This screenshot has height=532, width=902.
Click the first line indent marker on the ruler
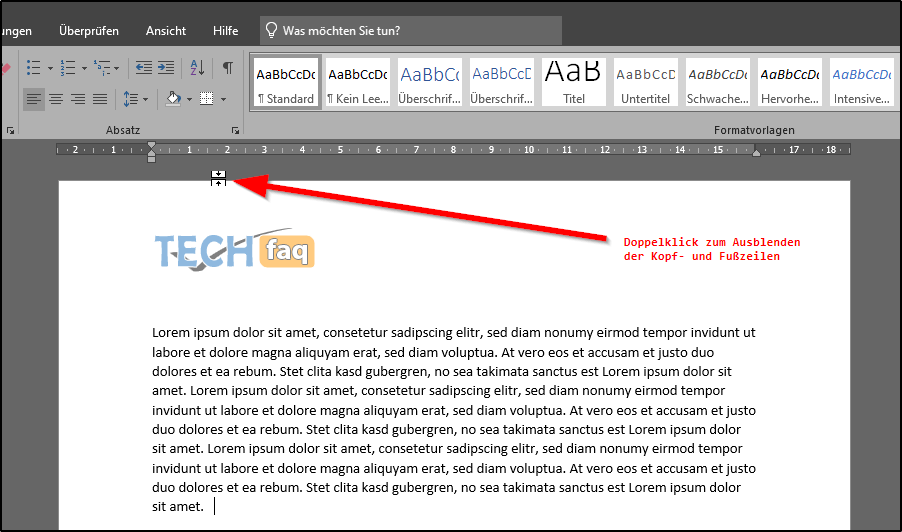click(x=151, y=145)
